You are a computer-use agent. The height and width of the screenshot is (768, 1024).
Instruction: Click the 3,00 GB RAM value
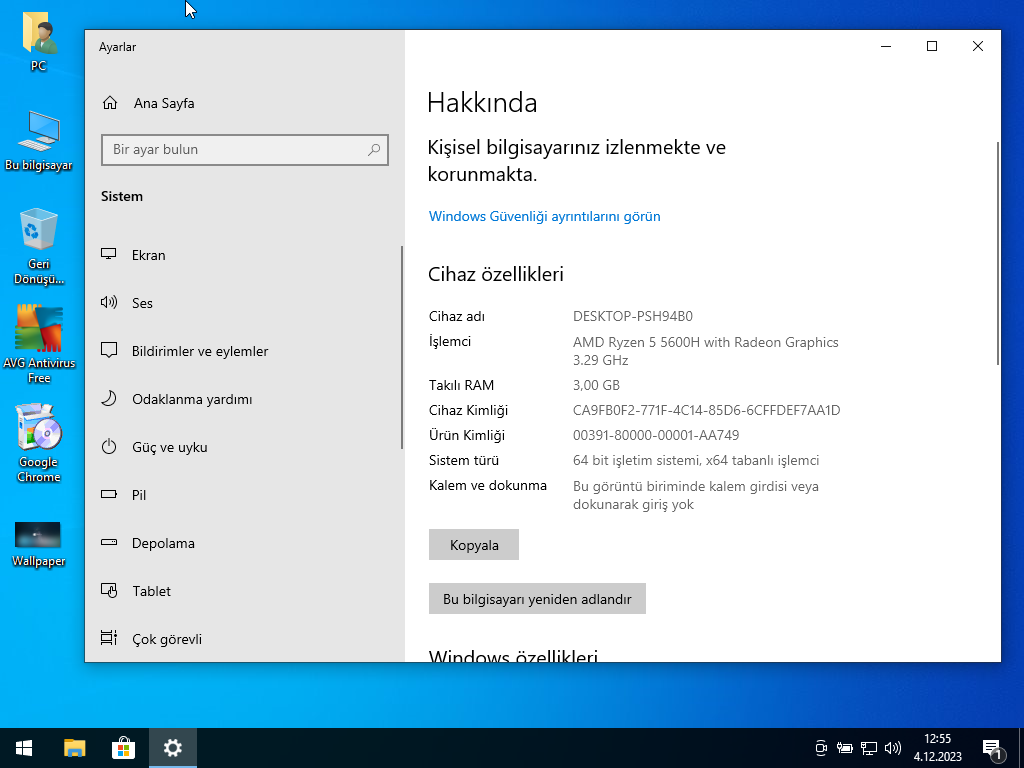click(x=596, y=385)
